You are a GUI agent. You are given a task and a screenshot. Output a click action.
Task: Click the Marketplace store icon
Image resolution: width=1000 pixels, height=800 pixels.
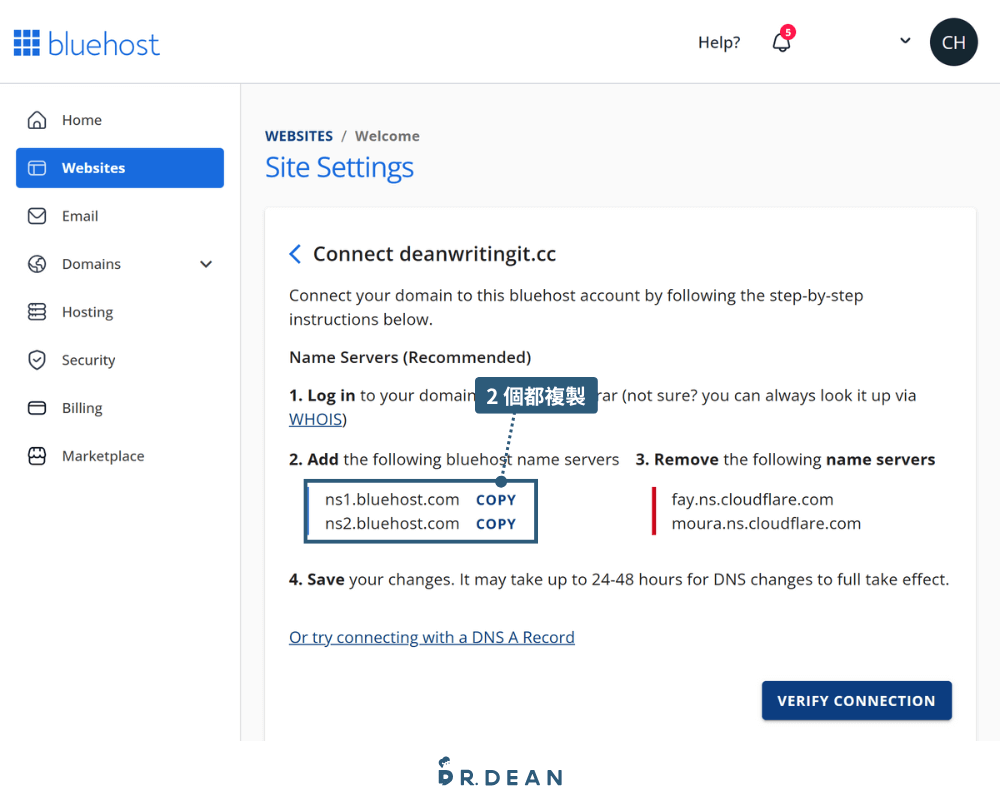point(37,456)
